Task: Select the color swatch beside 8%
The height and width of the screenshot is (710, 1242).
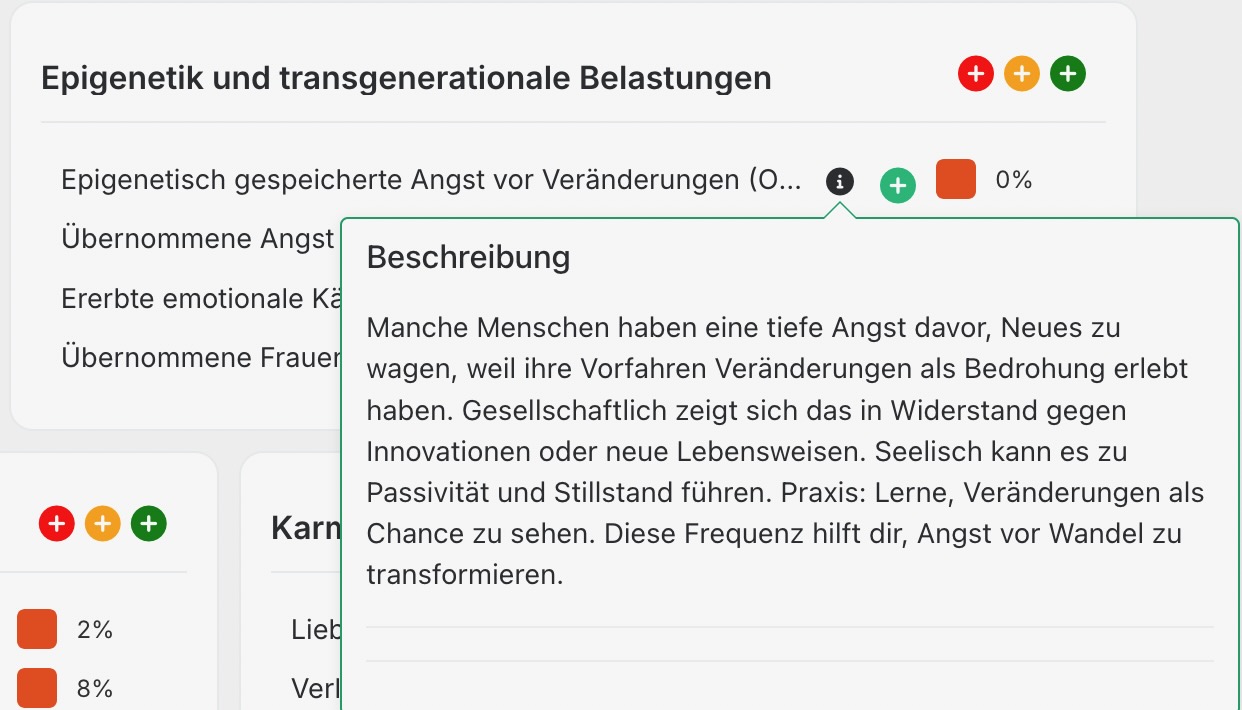Action: click(37, 688)
